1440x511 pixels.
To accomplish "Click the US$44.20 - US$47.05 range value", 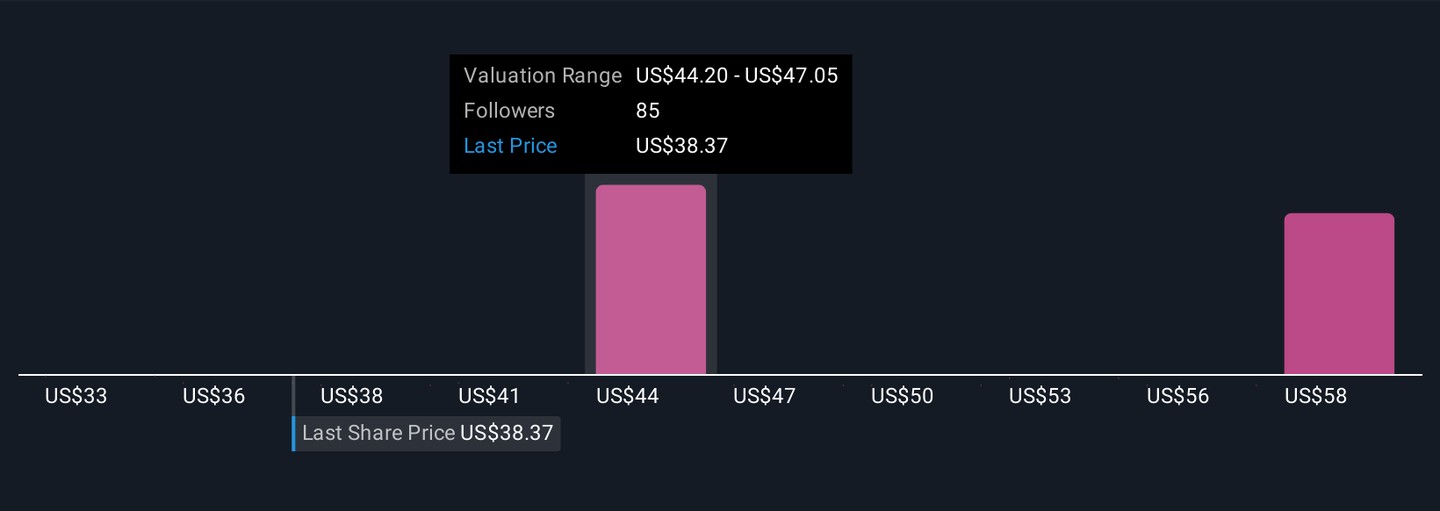I will point(737,76).
